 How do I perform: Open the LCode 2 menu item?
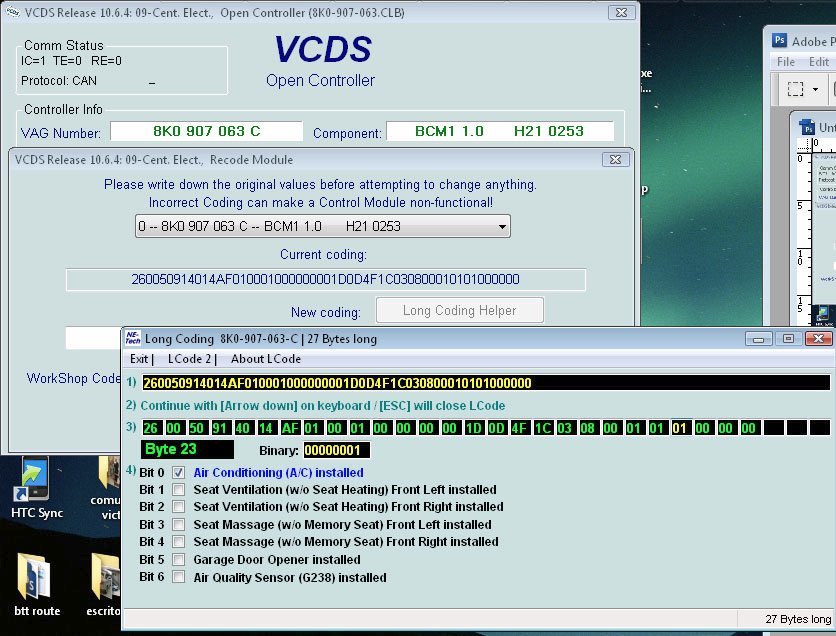coord(189,359)
